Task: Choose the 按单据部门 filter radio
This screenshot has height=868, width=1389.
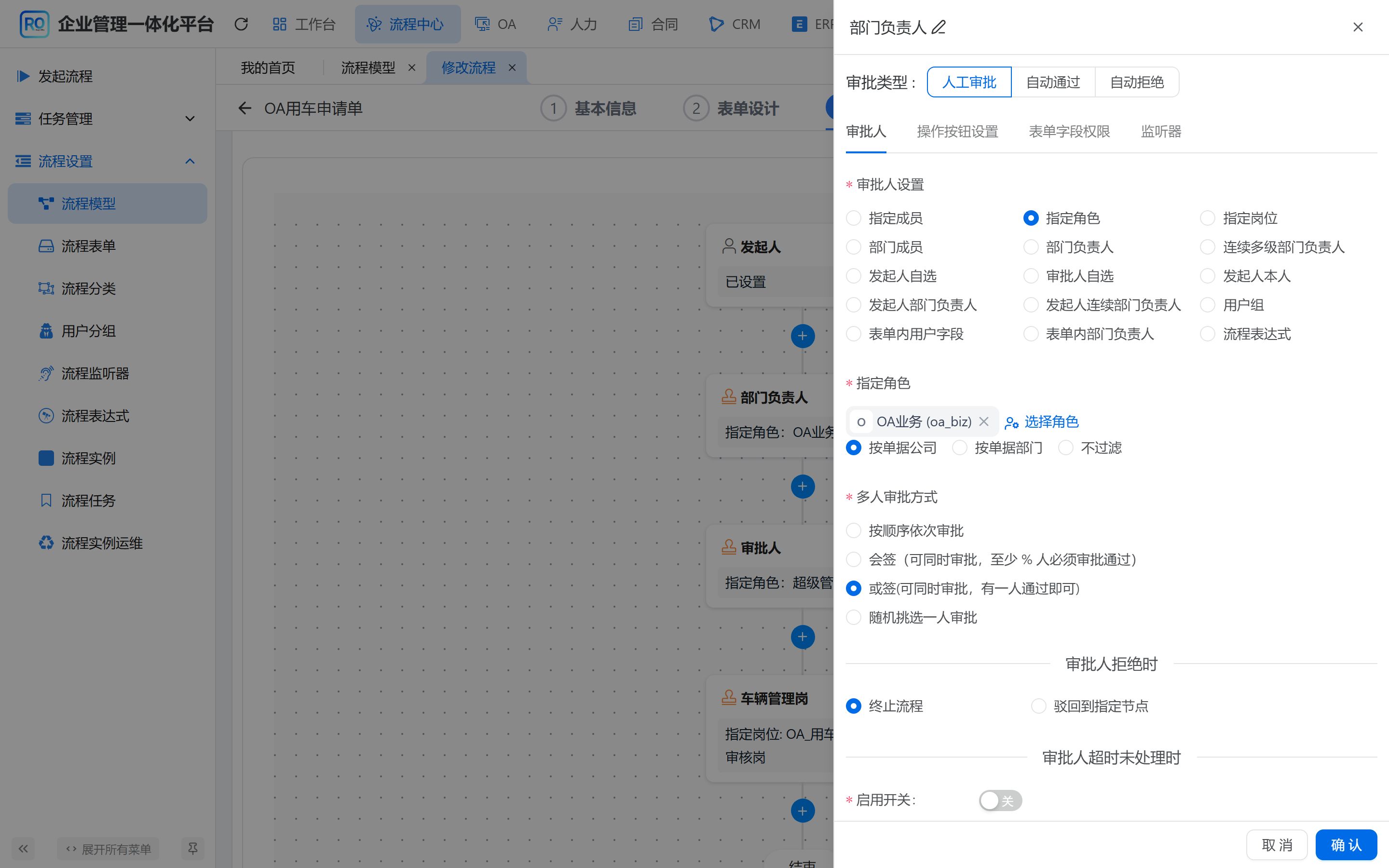Action: click(x=960, y=448)
